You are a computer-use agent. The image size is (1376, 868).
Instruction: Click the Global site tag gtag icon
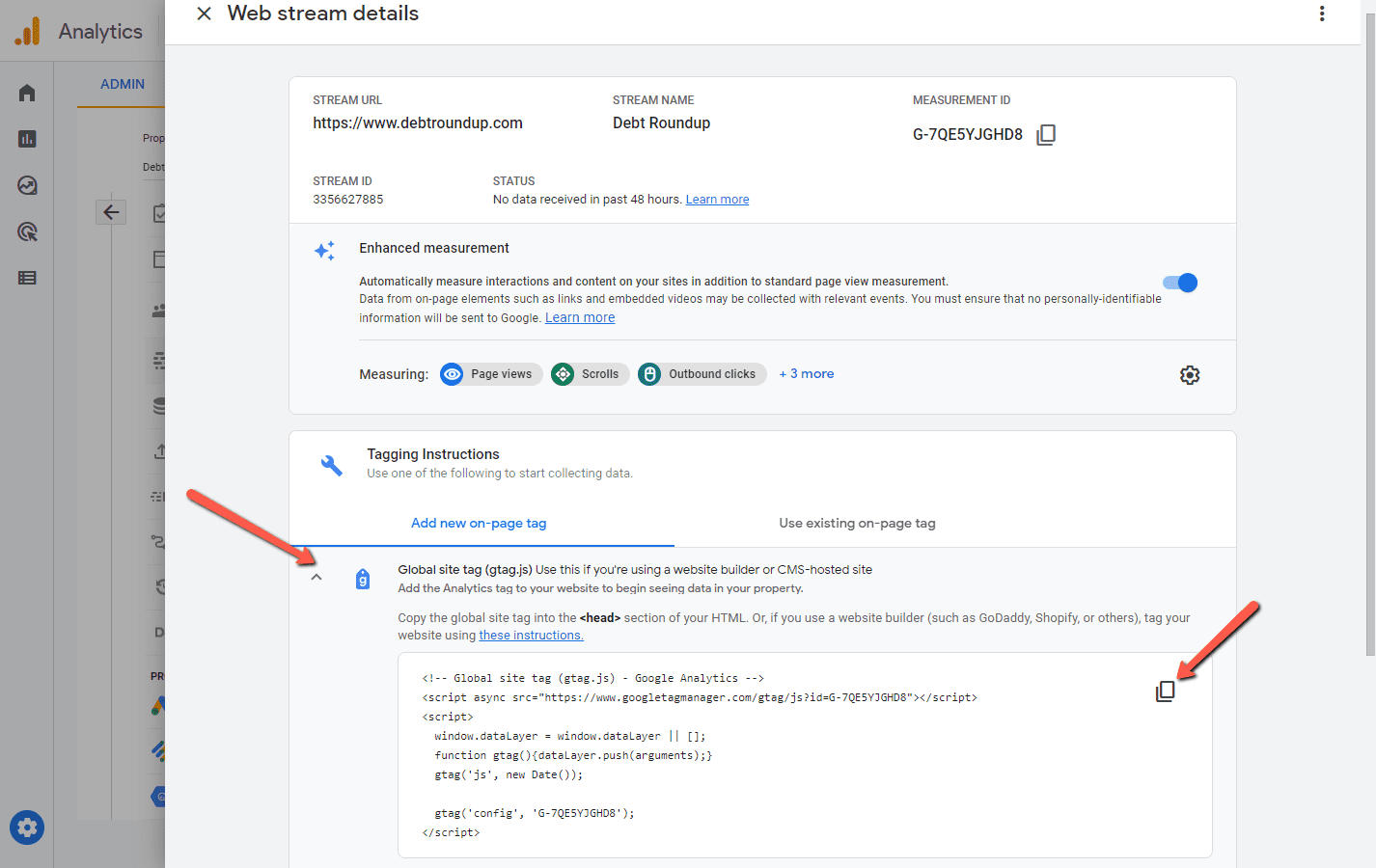(363, 579)
